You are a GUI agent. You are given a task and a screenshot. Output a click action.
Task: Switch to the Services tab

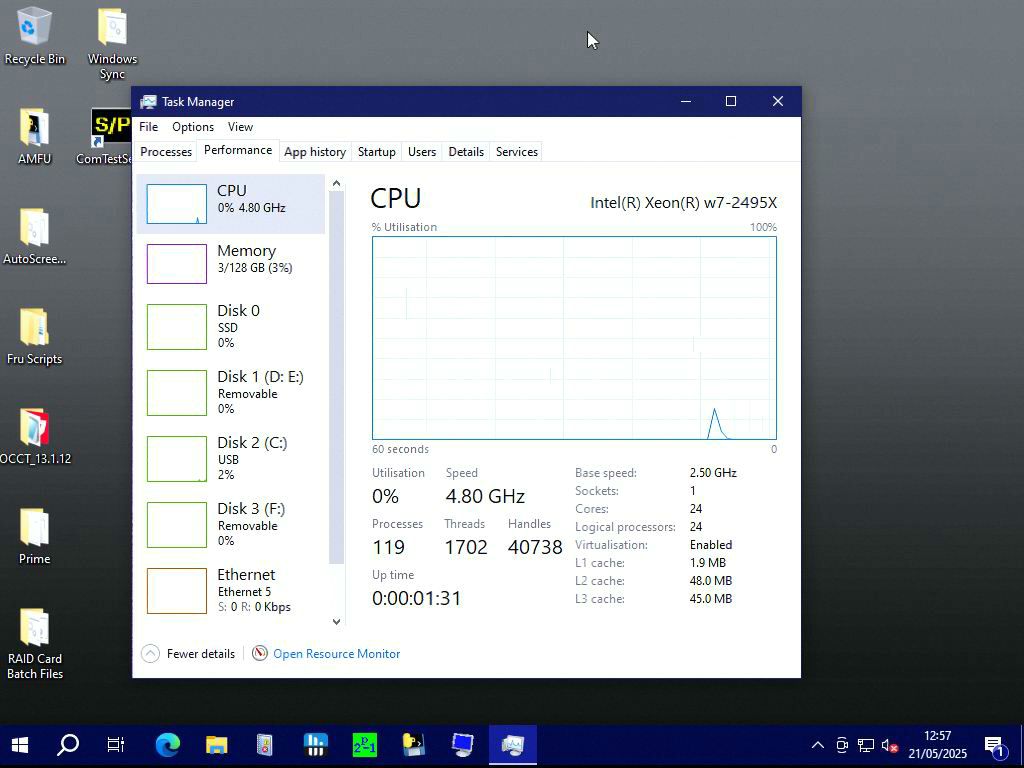(x=517, y=152)
